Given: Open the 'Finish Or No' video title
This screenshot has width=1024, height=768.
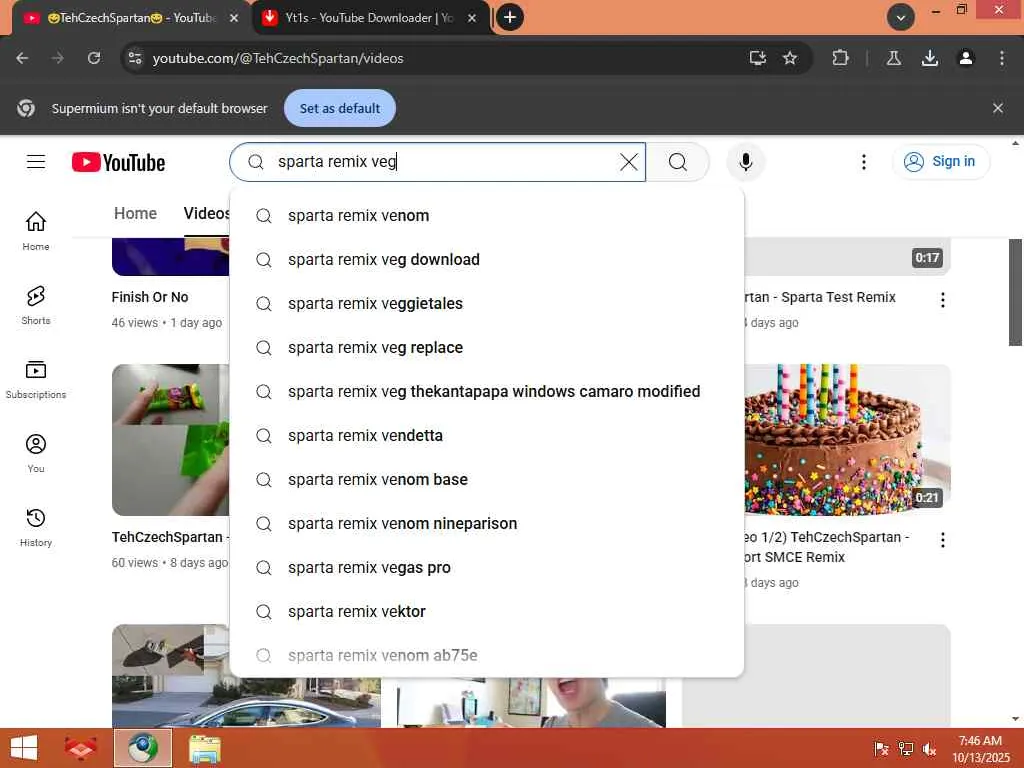Looking at the screenshot, I should (150, 297).
